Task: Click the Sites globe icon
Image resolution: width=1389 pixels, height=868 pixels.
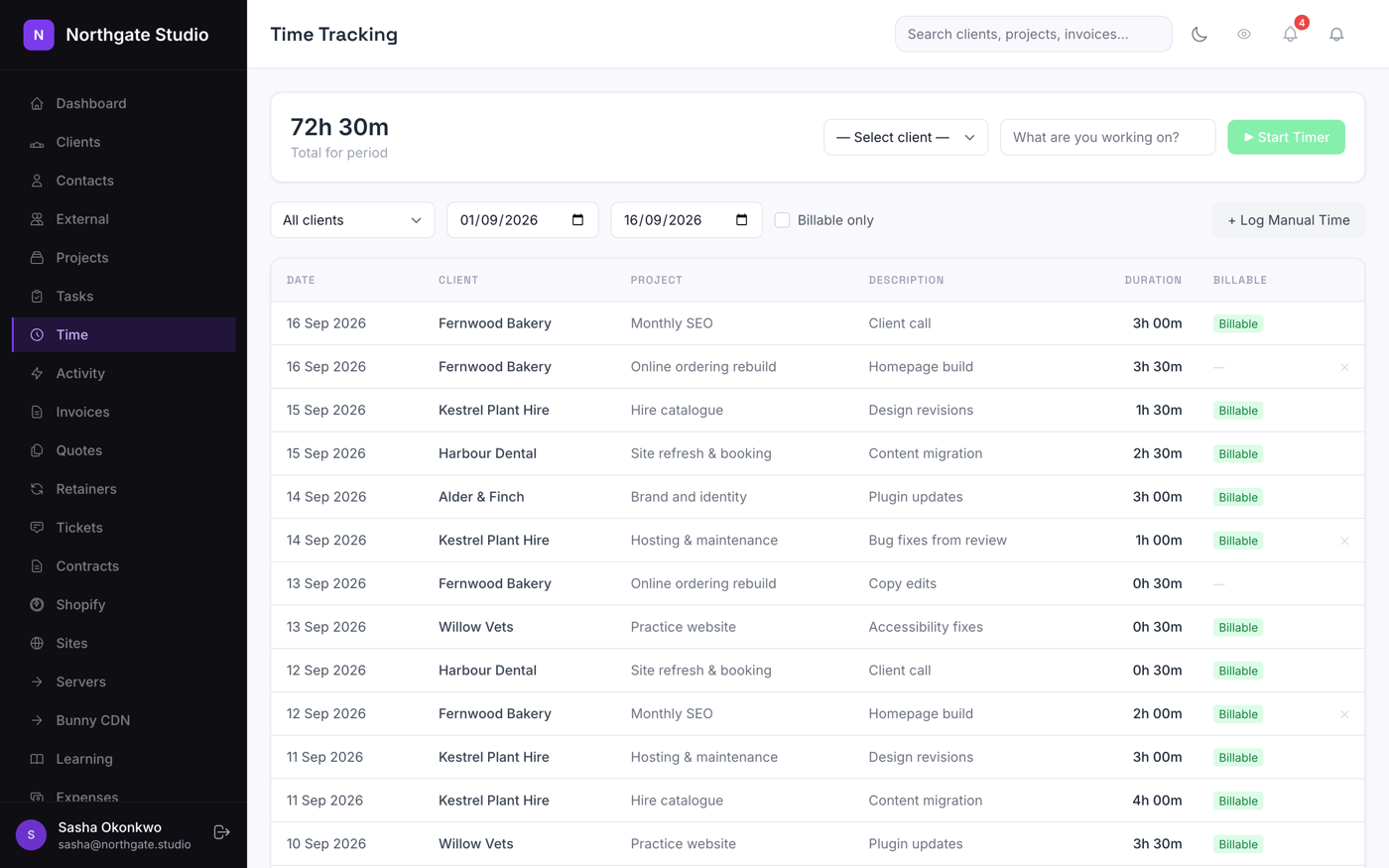Action: [x=37, y=644]
